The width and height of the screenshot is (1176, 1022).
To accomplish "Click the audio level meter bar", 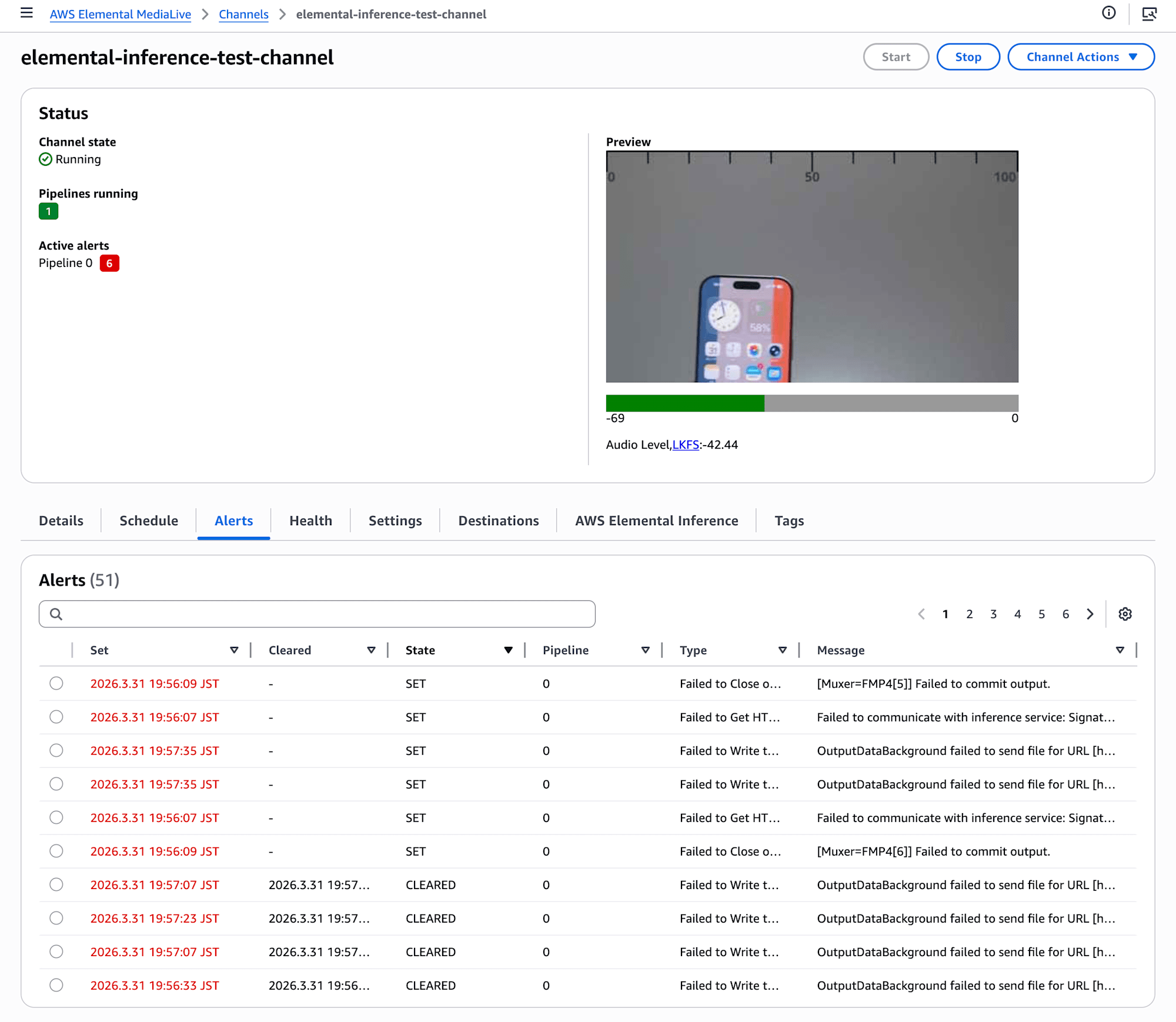I will 811,403.
